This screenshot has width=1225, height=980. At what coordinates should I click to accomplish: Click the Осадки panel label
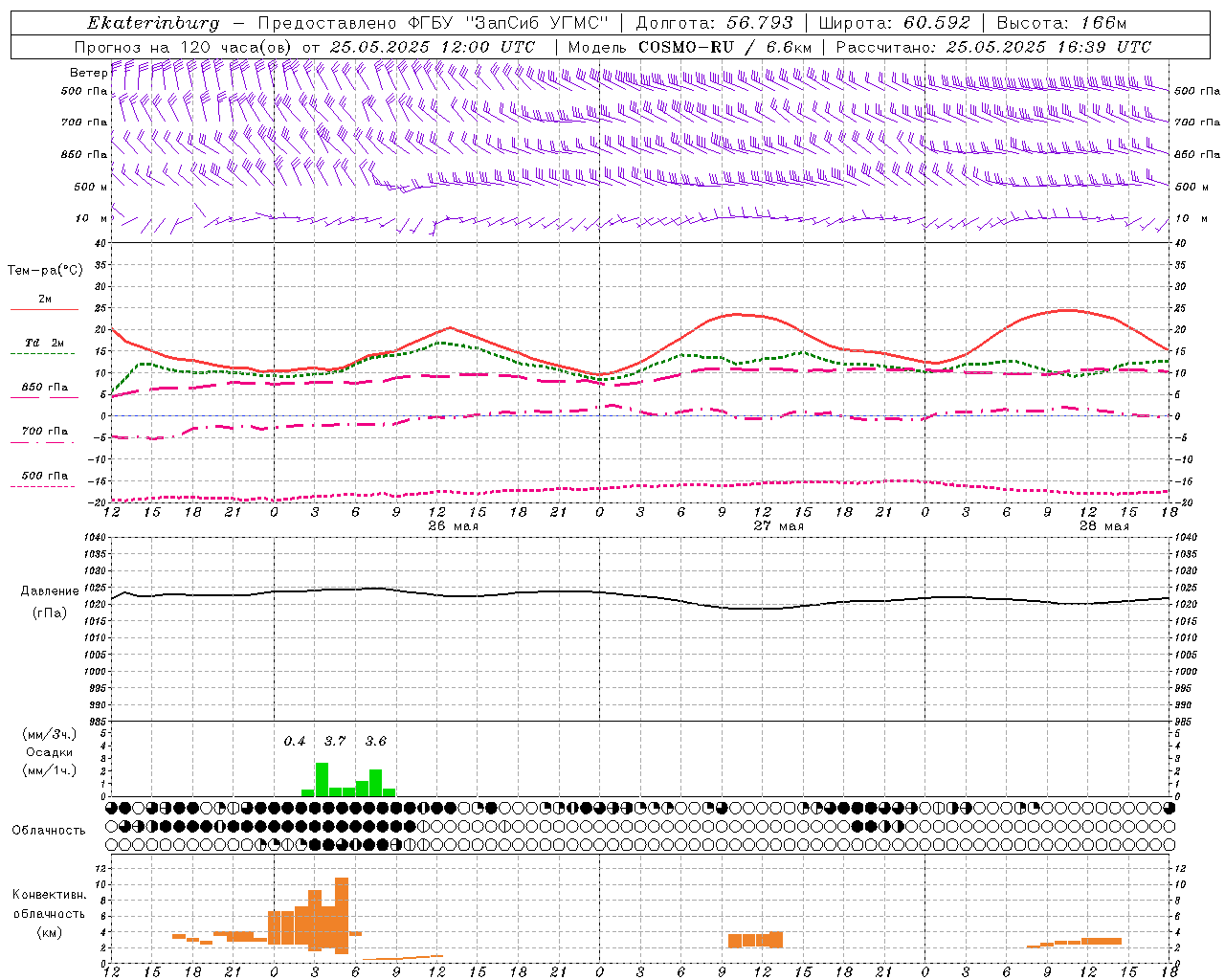click(x=50, y=752)
